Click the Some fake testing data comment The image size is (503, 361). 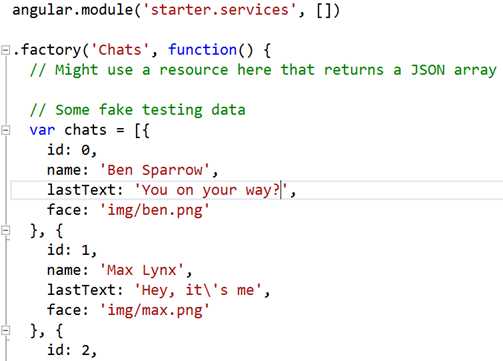click(x=138, y=110)
